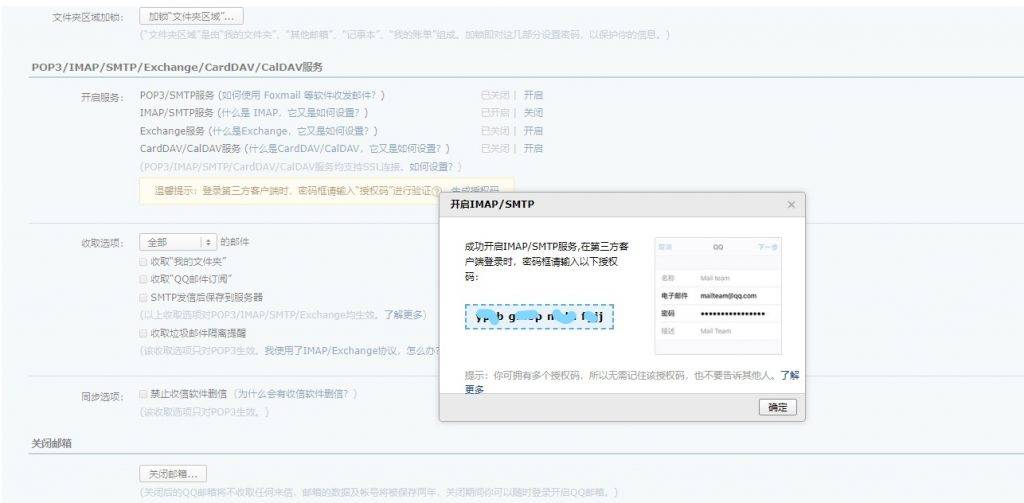Viewport: 1024px width, 503px height.
Task: Click 关闭 for IMAP/SMTP服务
Action: pyautogui.click(x=533, y=113)
